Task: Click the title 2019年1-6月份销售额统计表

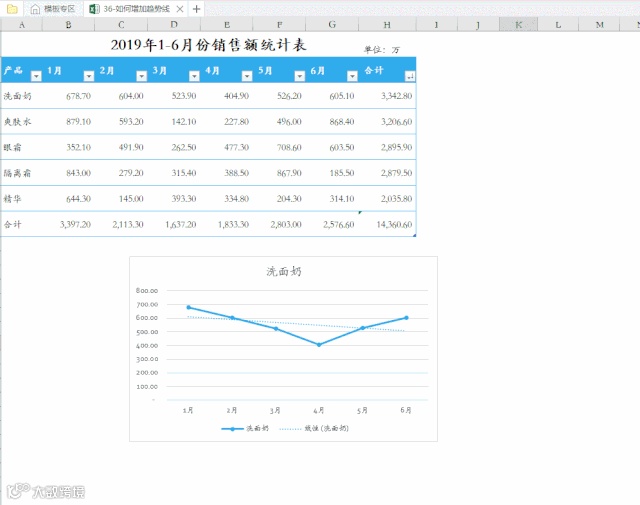Action: click(209, 44)
